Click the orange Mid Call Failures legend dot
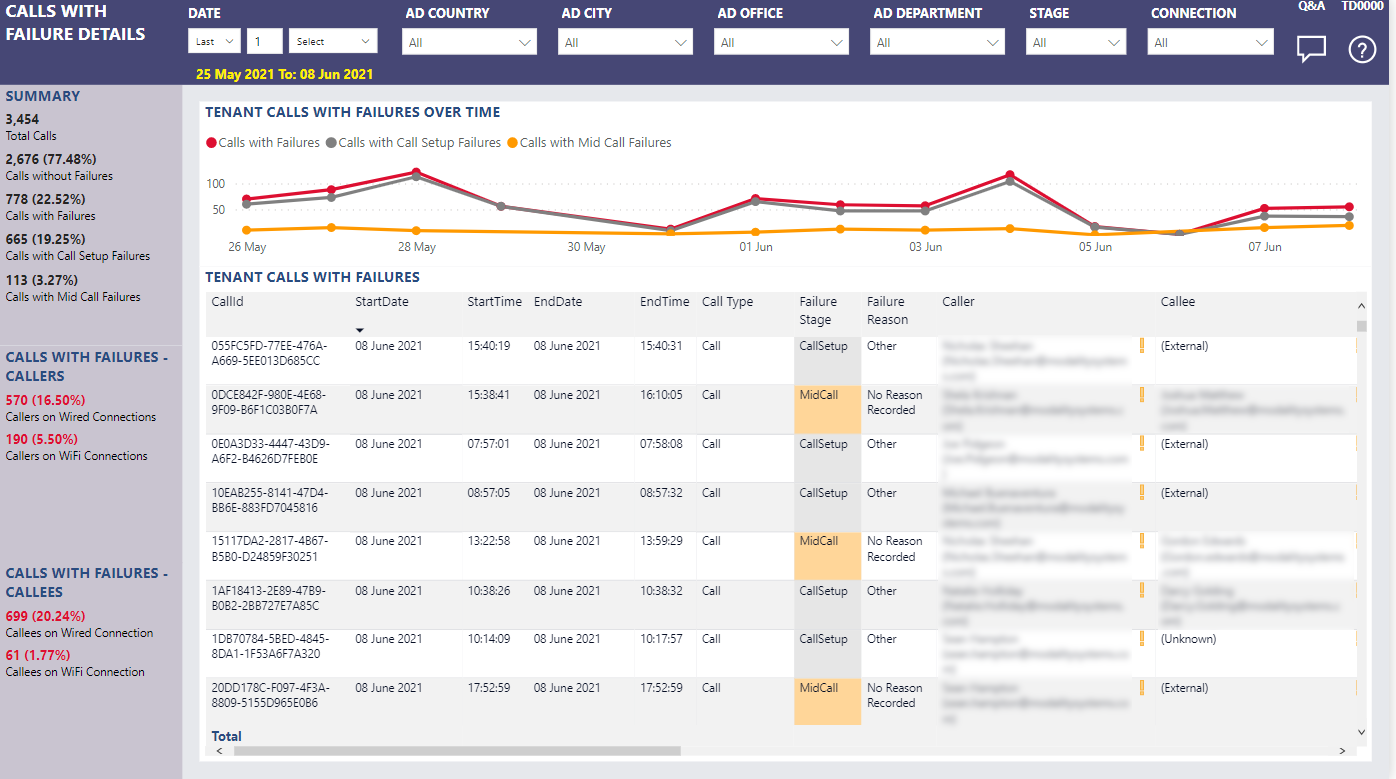 [x=513, y=143]
